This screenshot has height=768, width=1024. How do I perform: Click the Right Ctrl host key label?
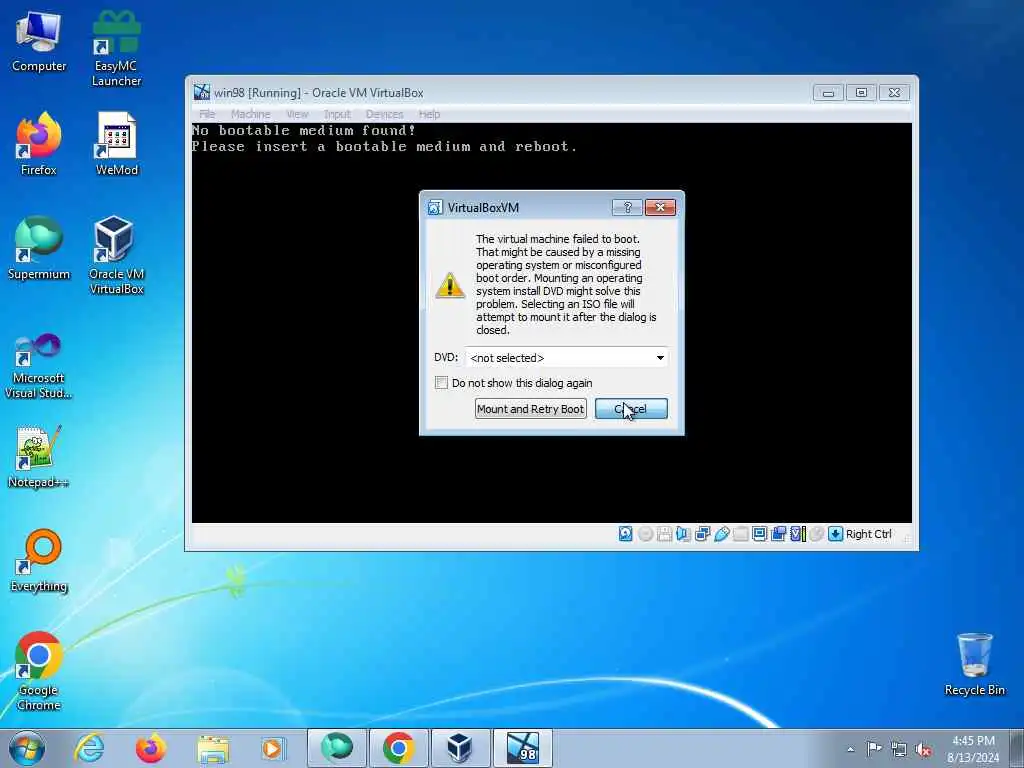click(869, 534)
